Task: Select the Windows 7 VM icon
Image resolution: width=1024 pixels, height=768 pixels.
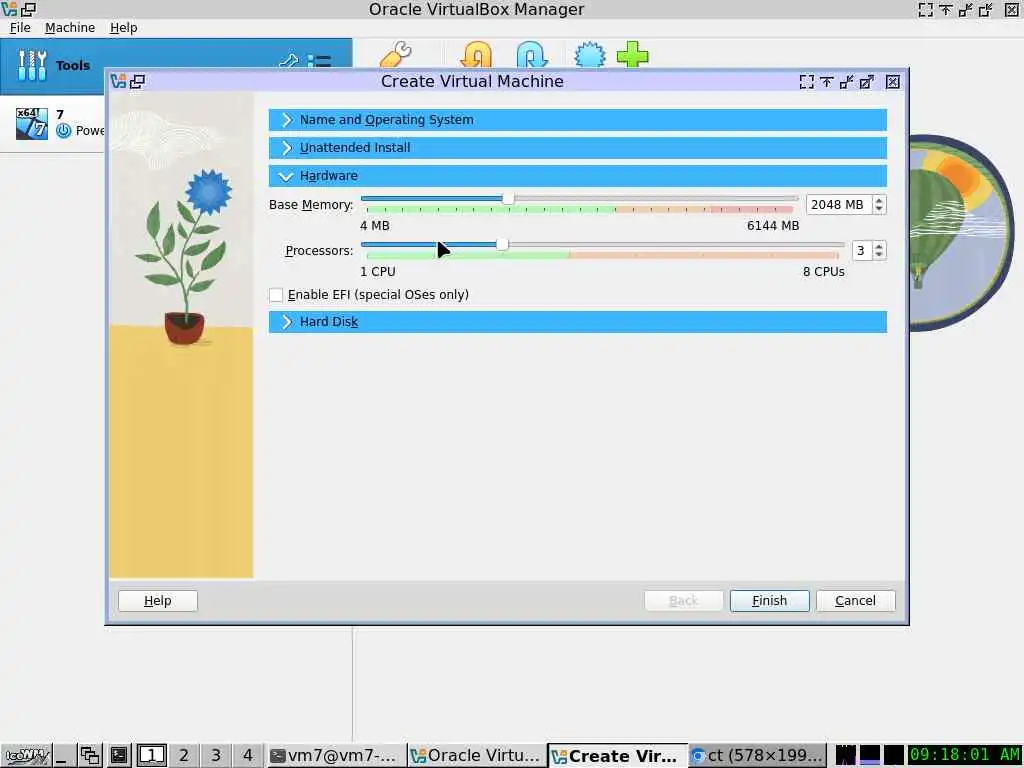Action: [32, 123]
